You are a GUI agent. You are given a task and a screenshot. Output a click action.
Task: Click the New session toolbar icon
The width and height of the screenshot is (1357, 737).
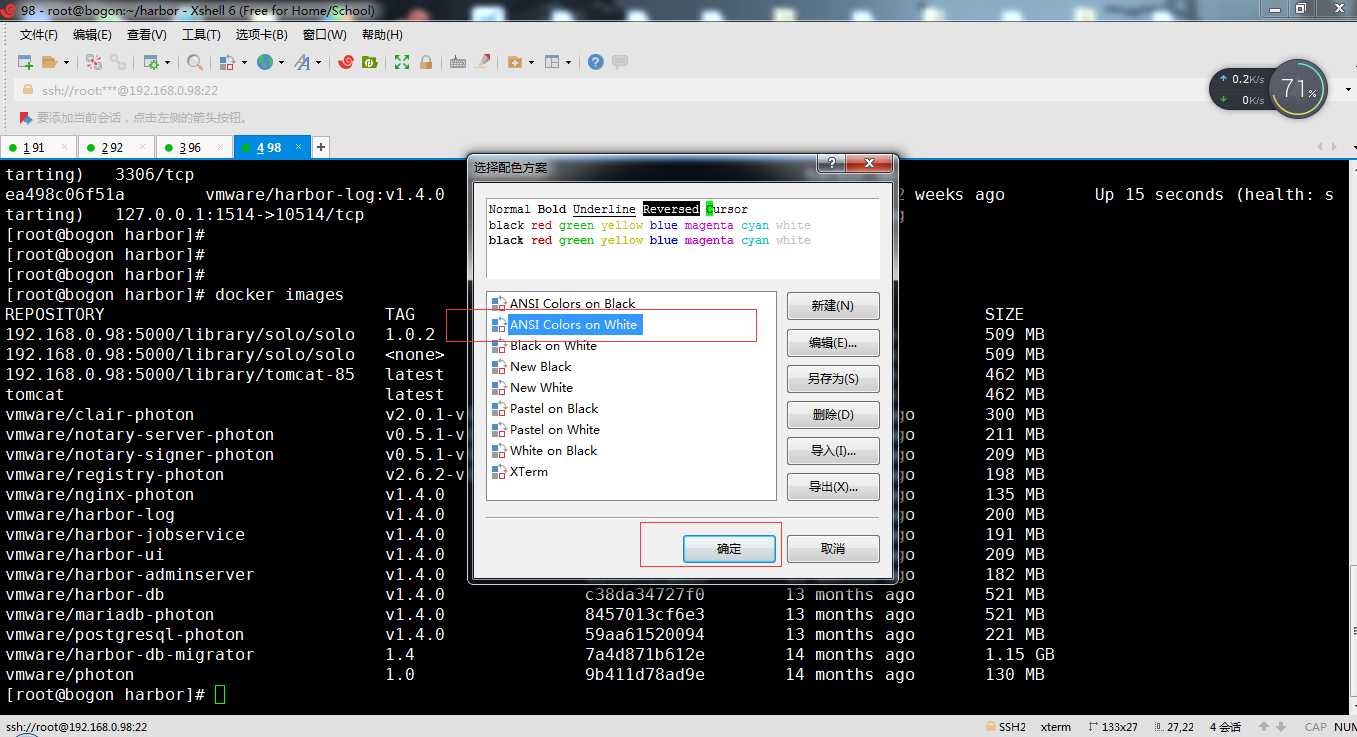(25, 62)
